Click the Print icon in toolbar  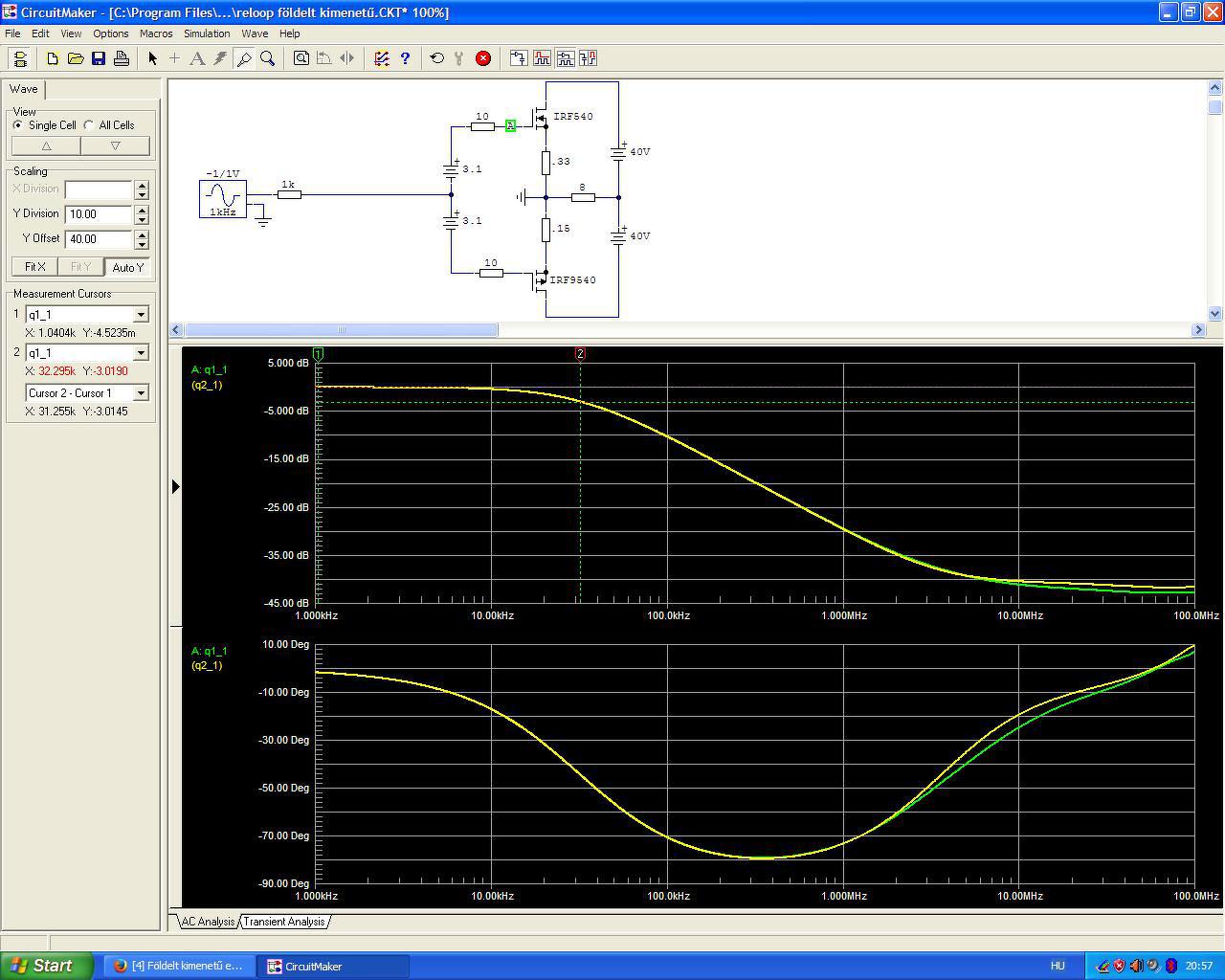[122, 58]
